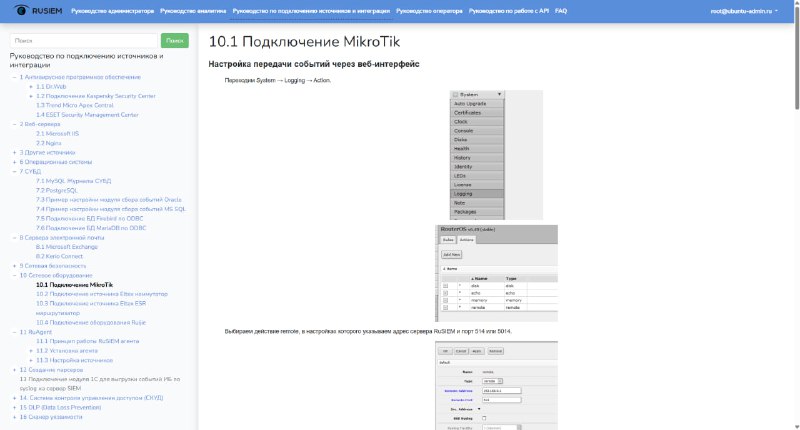The width and height of the screenshot is (800, 430).
Task: Collapse section 1 Антивирусное программное обеспечение toggle
Action: [x=14, y=77]
